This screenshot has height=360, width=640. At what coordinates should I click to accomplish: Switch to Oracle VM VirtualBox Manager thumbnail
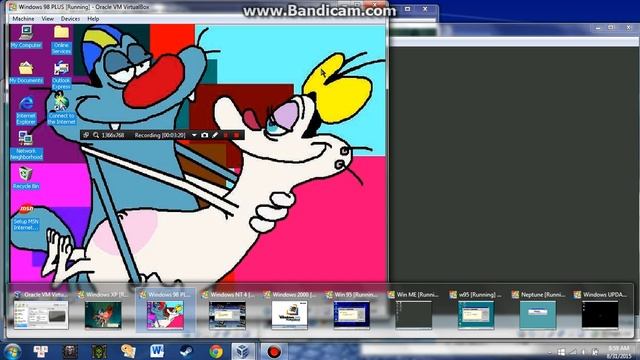(x=41, y=311)
